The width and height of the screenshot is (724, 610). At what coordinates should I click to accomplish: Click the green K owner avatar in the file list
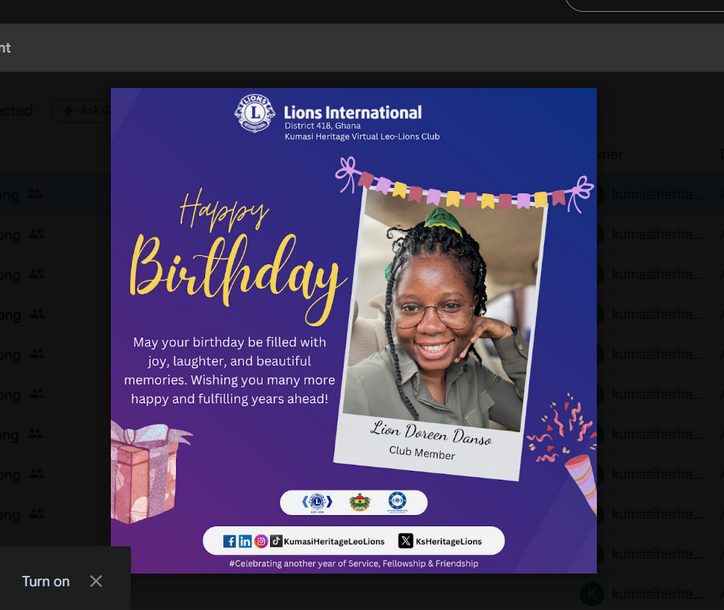pyautogui.click(x=592, y=594)
